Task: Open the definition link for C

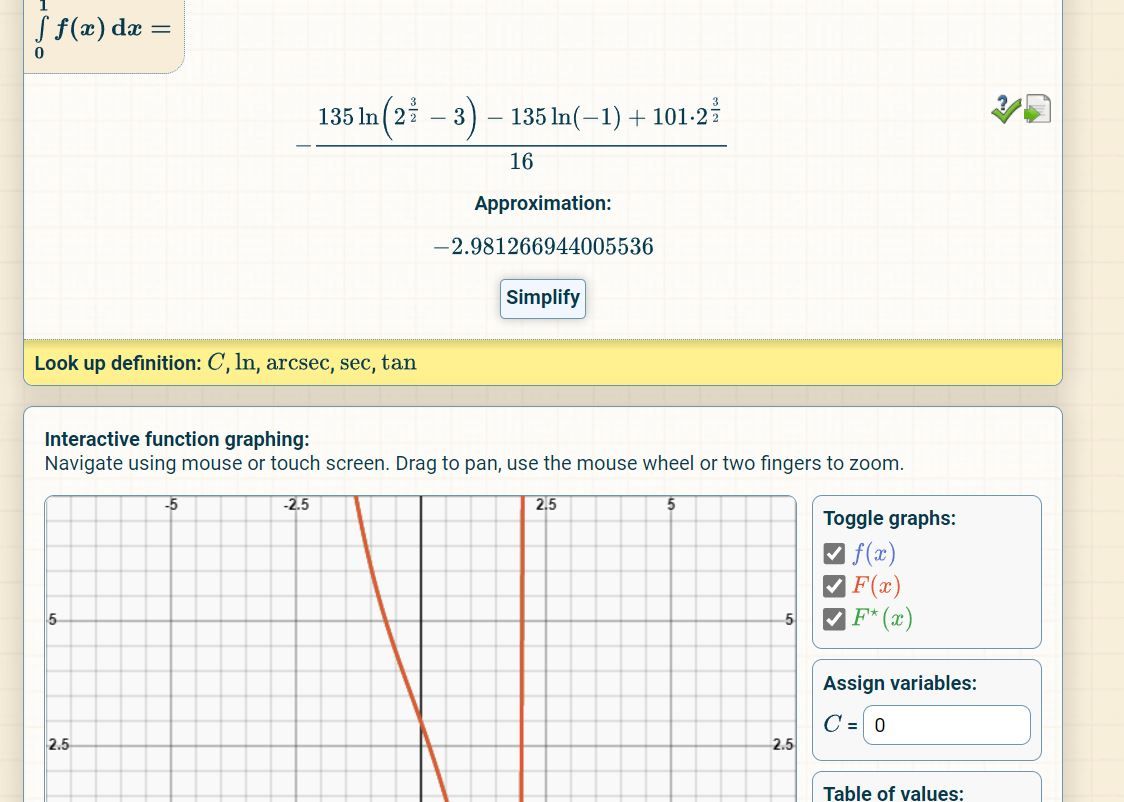Action: [216, 363]
